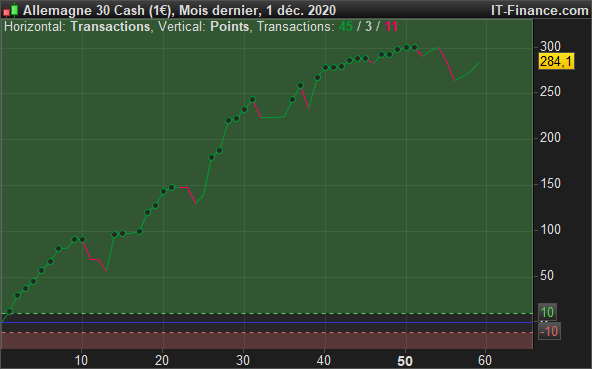The image size is (592, 369).
Task: Click the green 10 threshold label
Action: click(x=547, y=312)
